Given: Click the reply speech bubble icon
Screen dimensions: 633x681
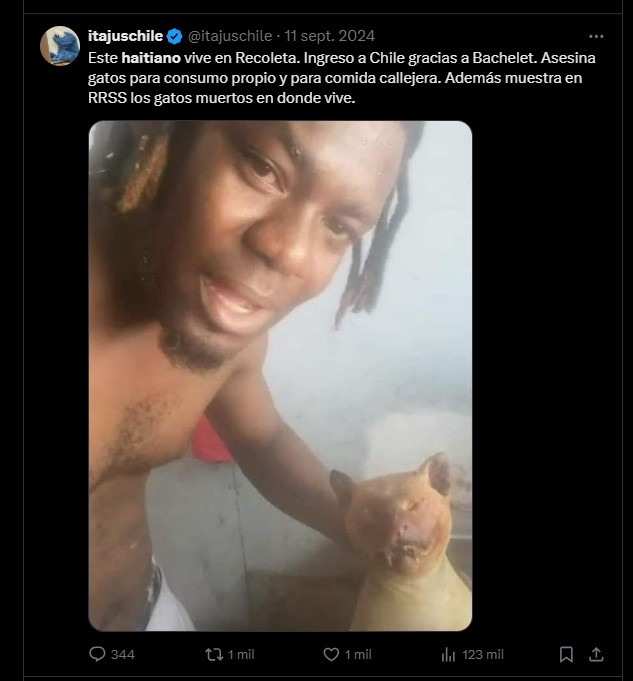Looking at the screenshot, I should 97,654.
